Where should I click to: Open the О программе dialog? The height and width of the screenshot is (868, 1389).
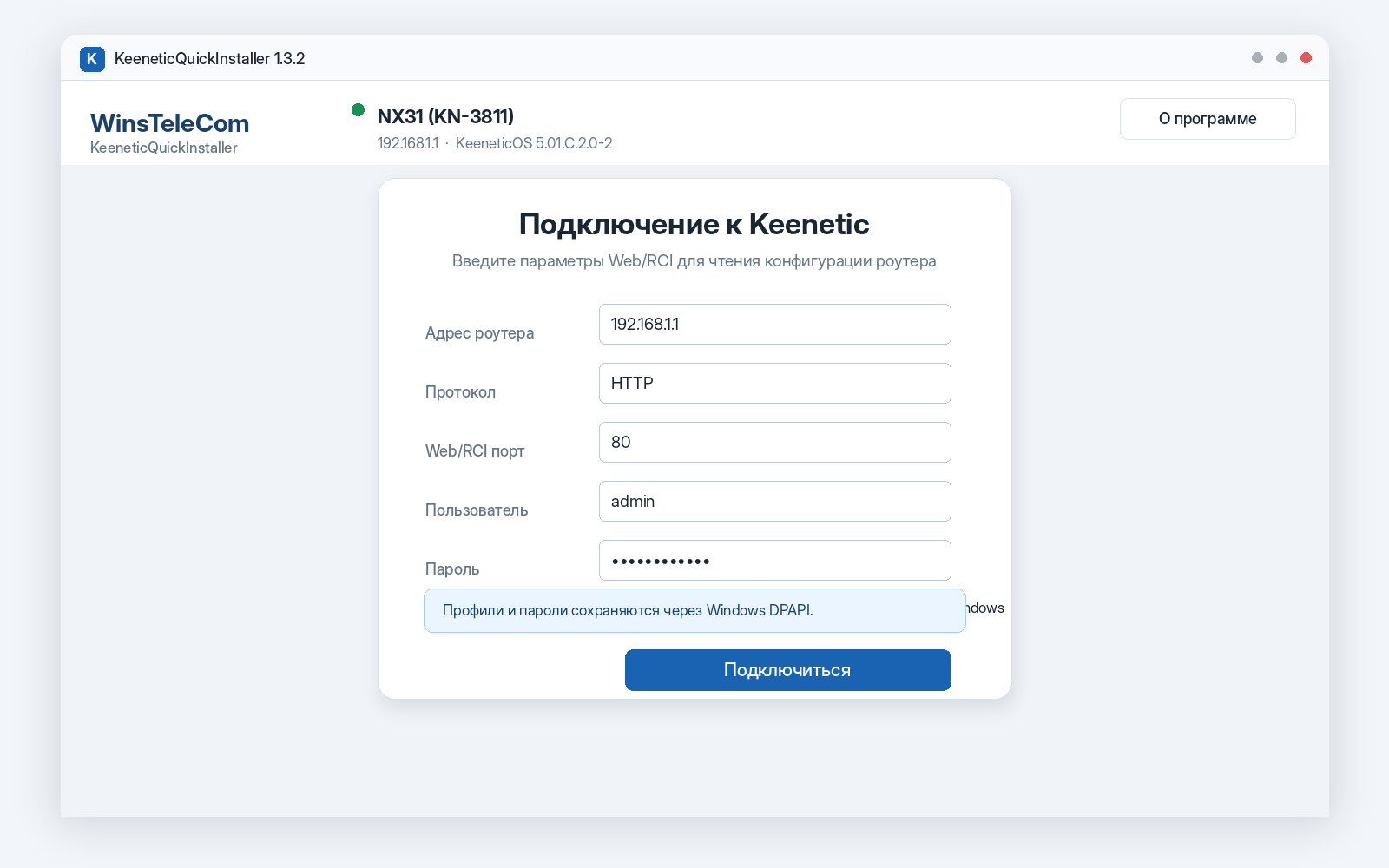[x=1208, y=119]
